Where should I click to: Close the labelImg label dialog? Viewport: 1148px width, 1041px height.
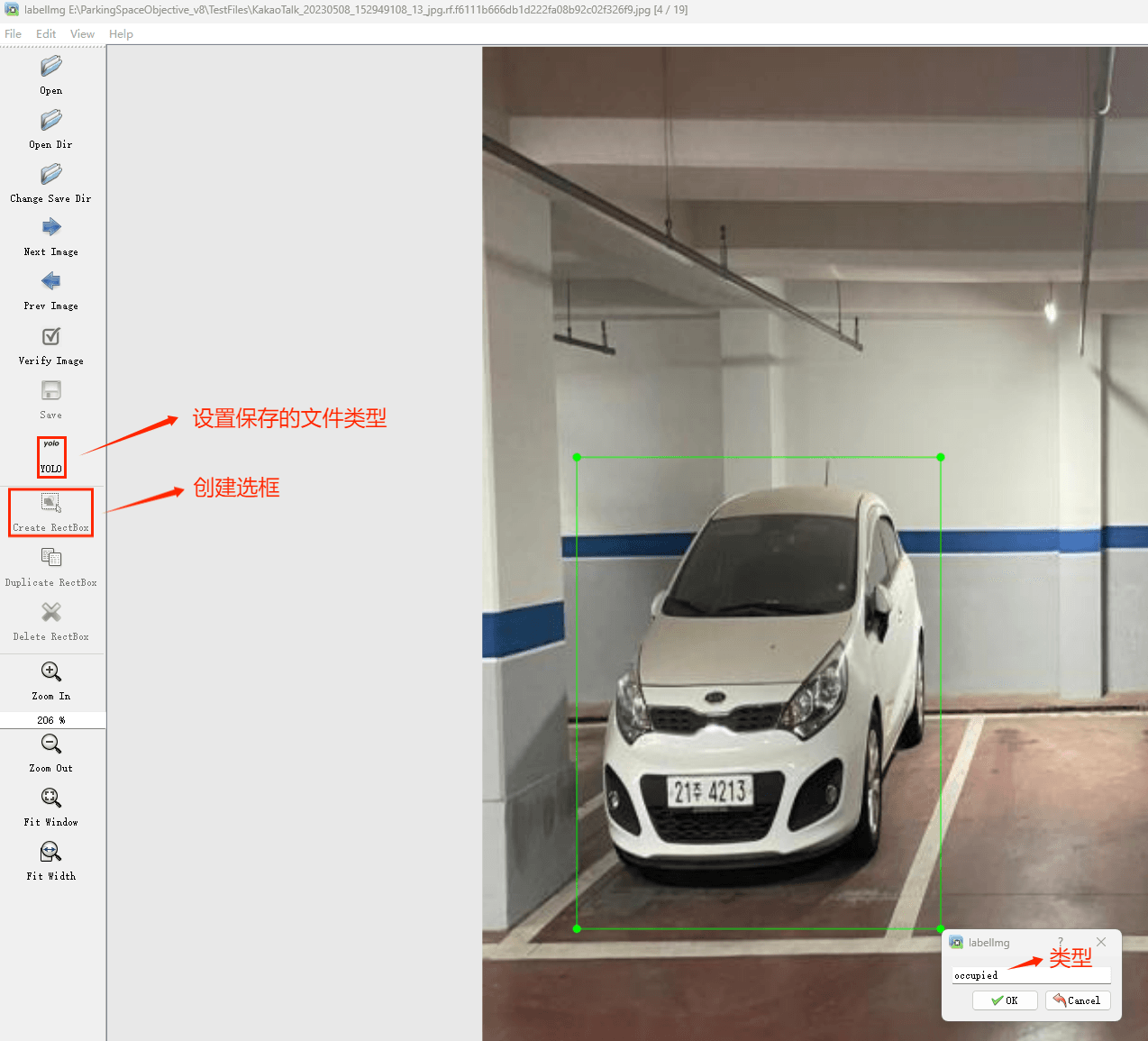tap(1101, 942)
